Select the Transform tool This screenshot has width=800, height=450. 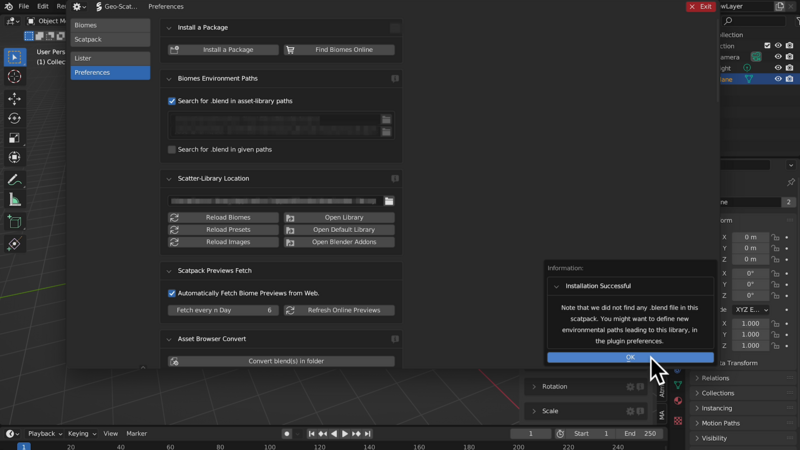(14, 158)
